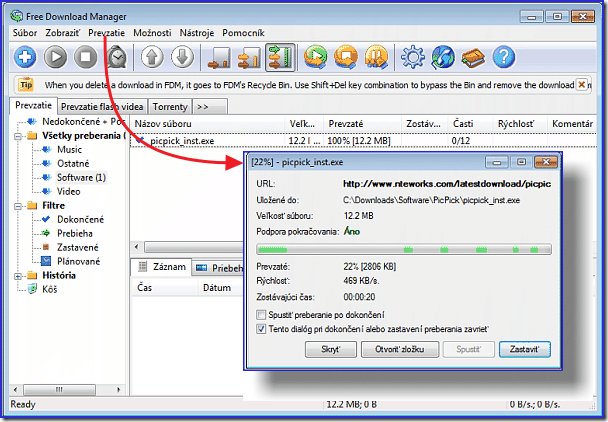Select the Prebieha filter

tap(74, 233)
